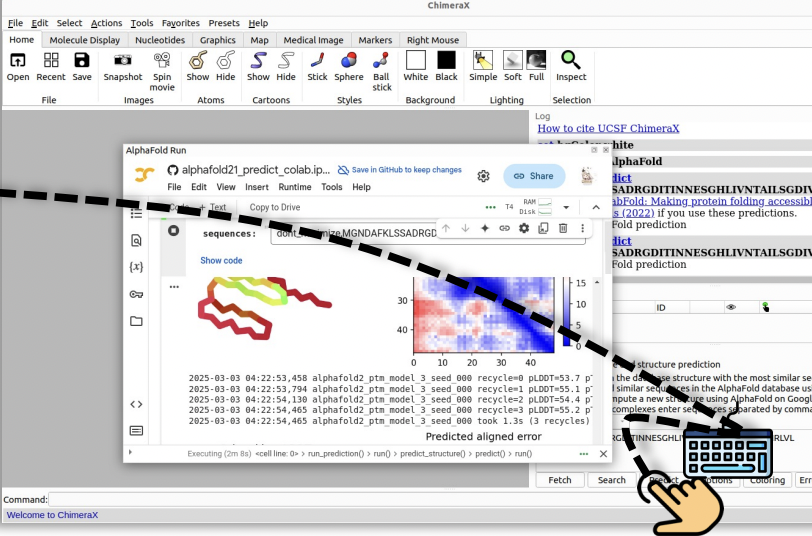Click the AlphaFold Search button
The height and width of the screenshot is (536, 812).
pos(612,480)
